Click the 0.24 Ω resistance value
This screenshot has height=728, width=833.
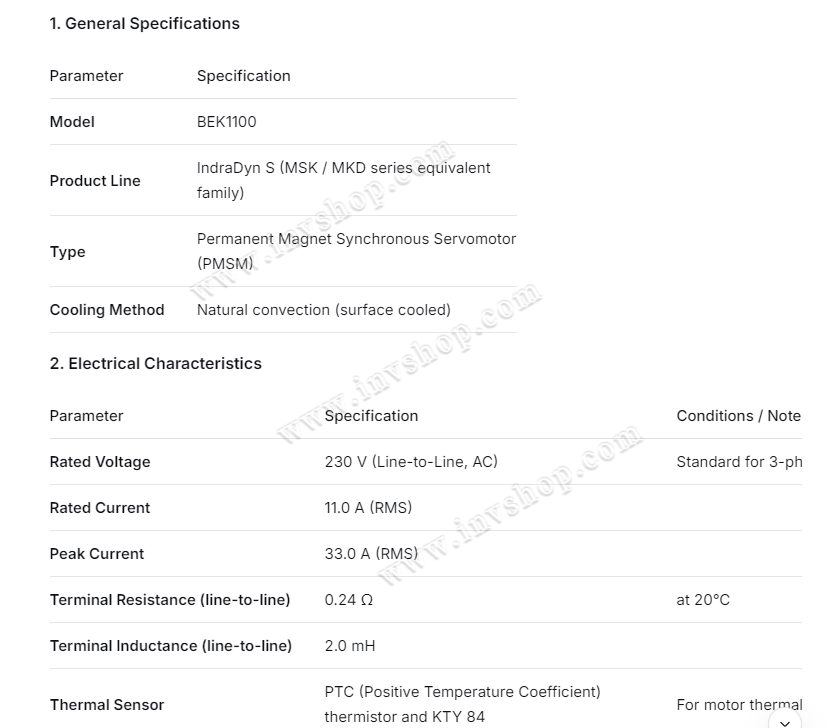click(348, 600)
